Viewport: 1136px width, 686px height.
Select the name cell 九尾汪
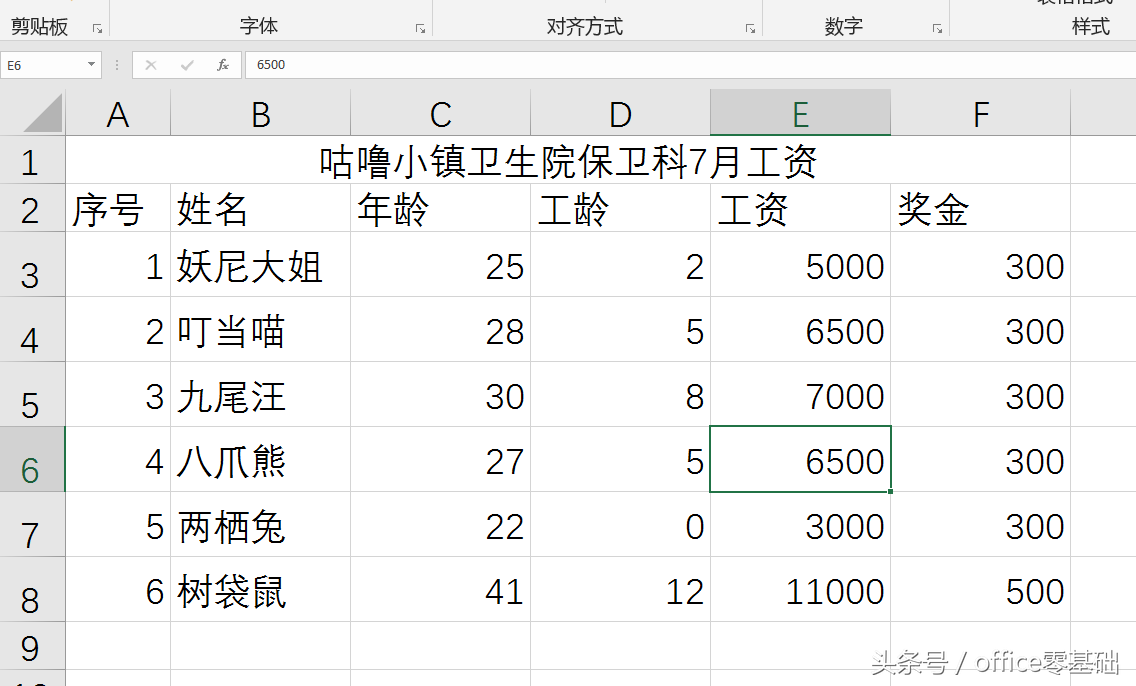click(261, 394)
